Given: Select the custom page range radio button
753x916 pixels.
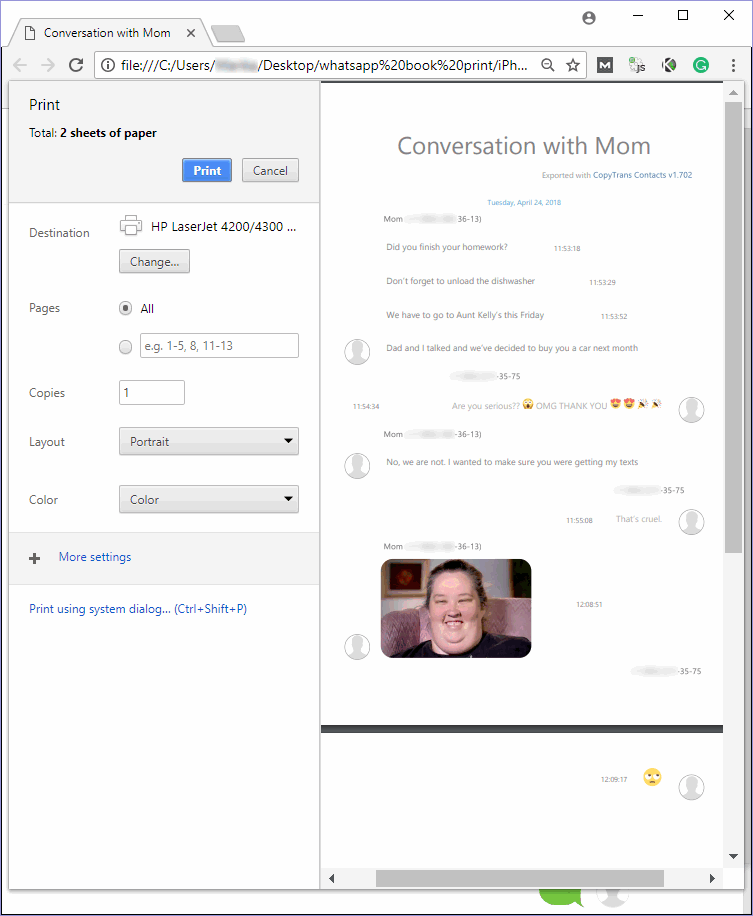Looking at the screenshot, I should point(125,347).
